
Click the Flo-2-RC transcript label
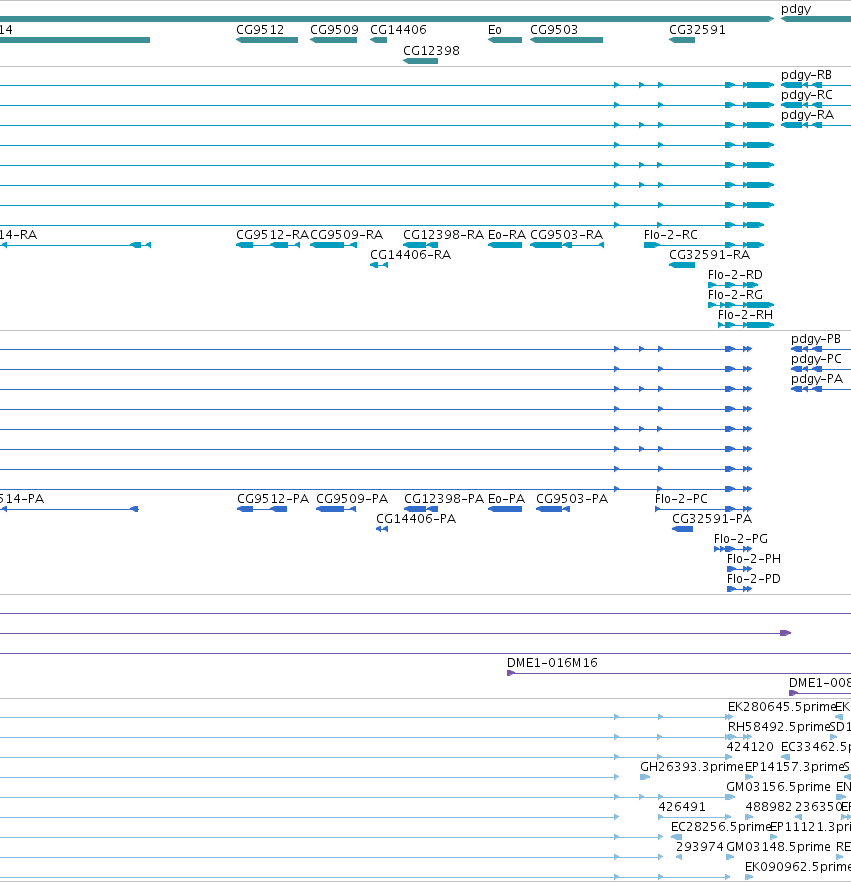coord(670,235)
